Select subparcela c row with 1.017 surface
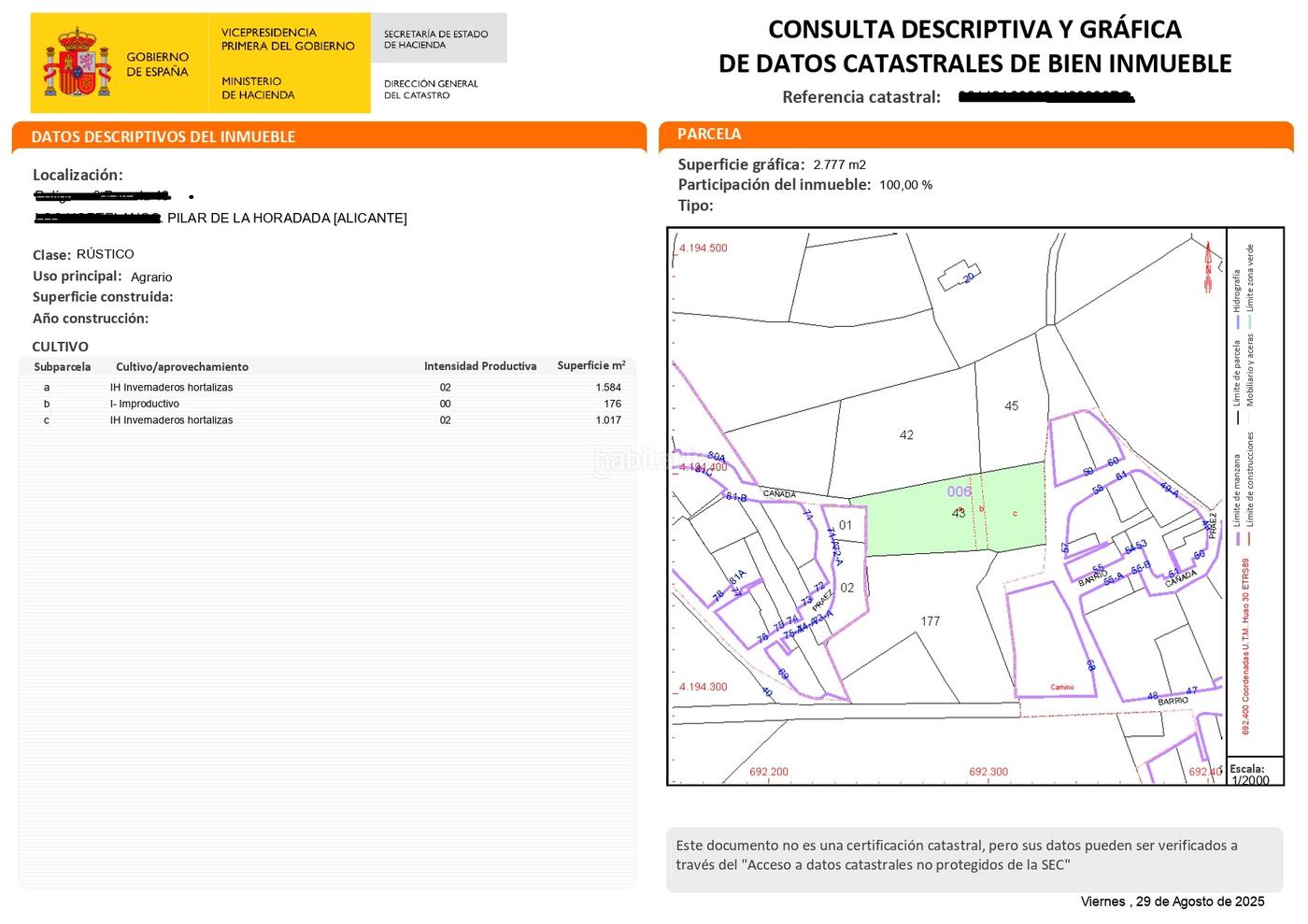Viewport: 1308px width, 924px height. pyautogui.click(x=327, y=420)
